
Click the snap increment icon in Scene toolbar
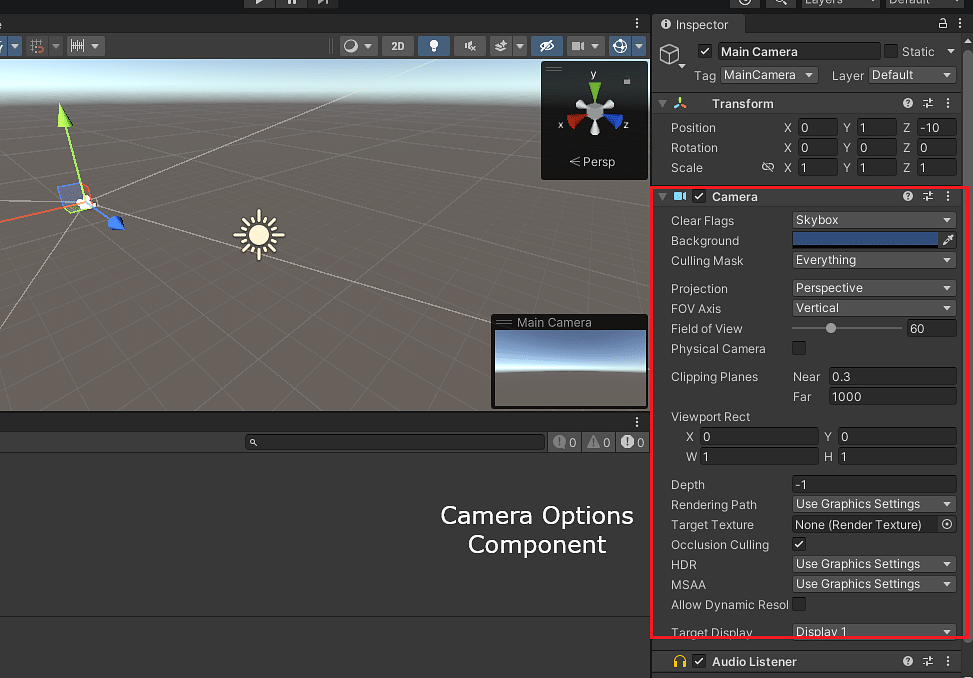coord(78,46)
